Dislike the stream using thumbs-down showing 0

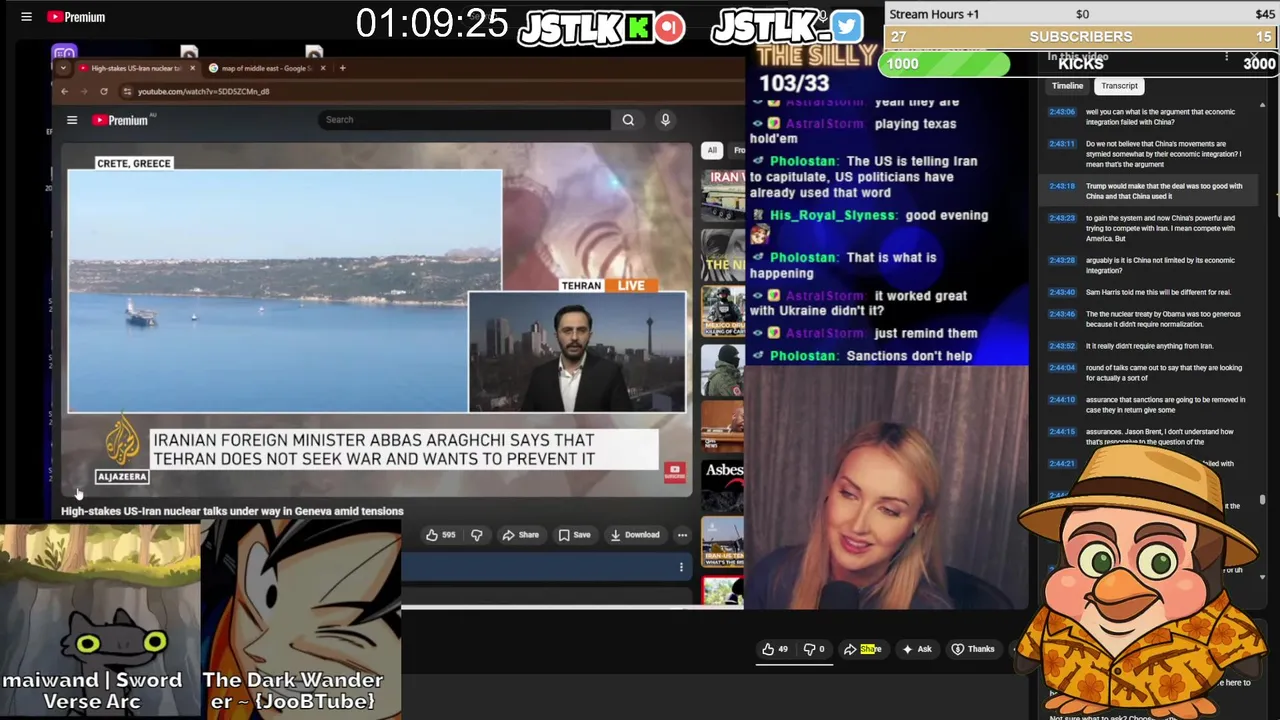point(815,649)
